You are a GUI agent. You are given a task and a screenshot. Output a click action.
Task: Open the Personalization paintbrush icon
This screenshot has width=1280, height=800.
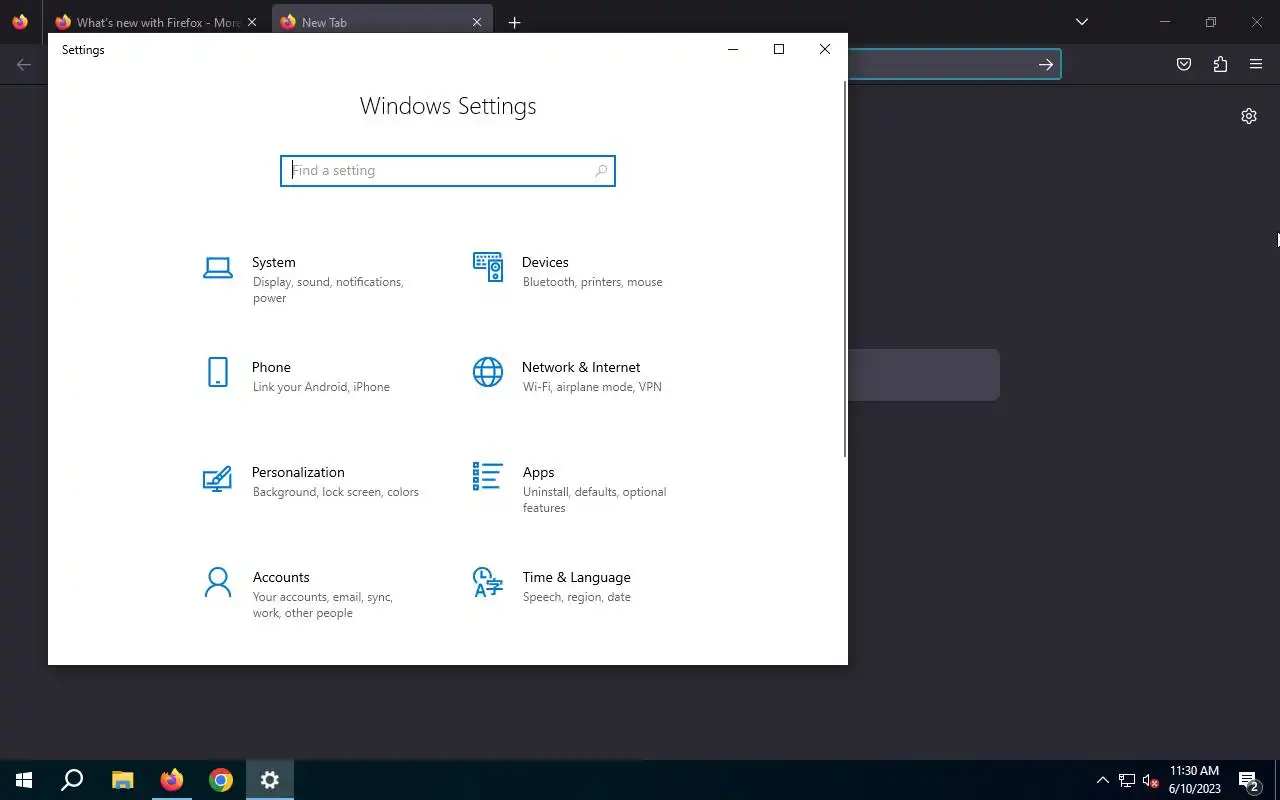pos(217,478)
